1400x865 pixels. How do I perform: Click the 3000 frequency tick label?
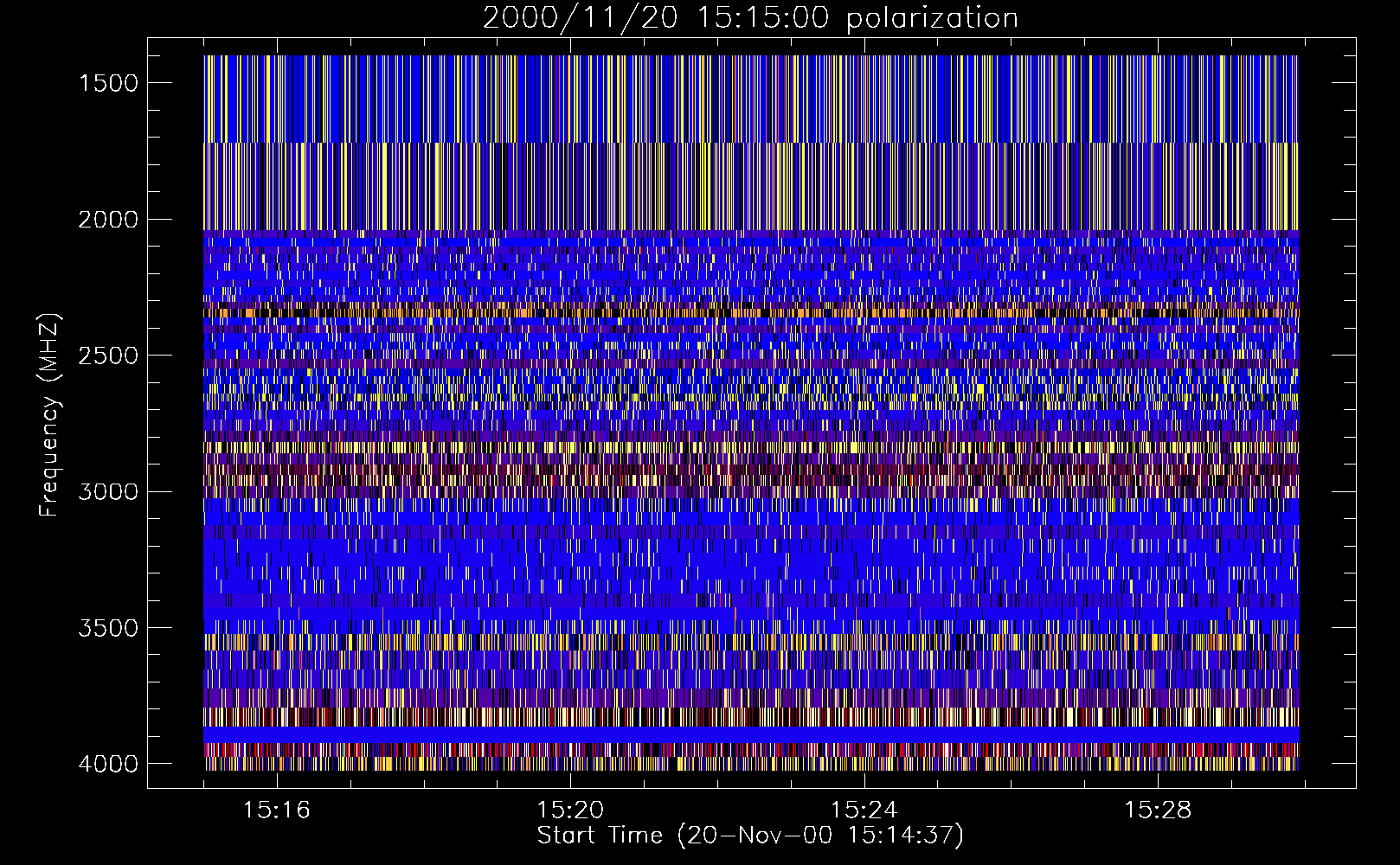(x=108, y=492)
